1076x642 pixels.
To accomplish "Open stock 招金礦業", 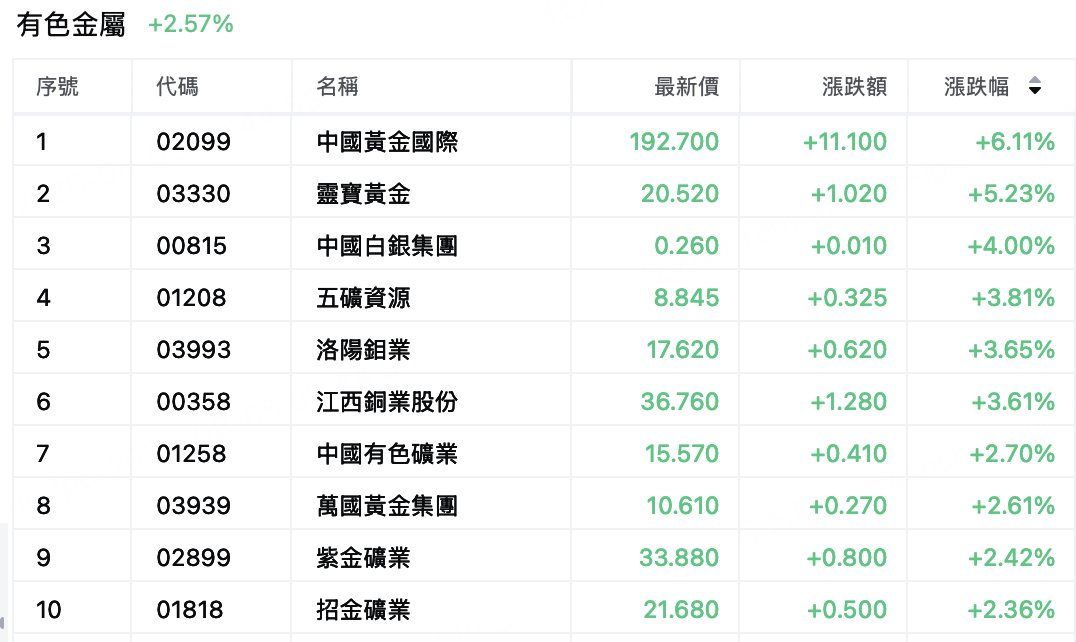I will click(x=363, y=610).
